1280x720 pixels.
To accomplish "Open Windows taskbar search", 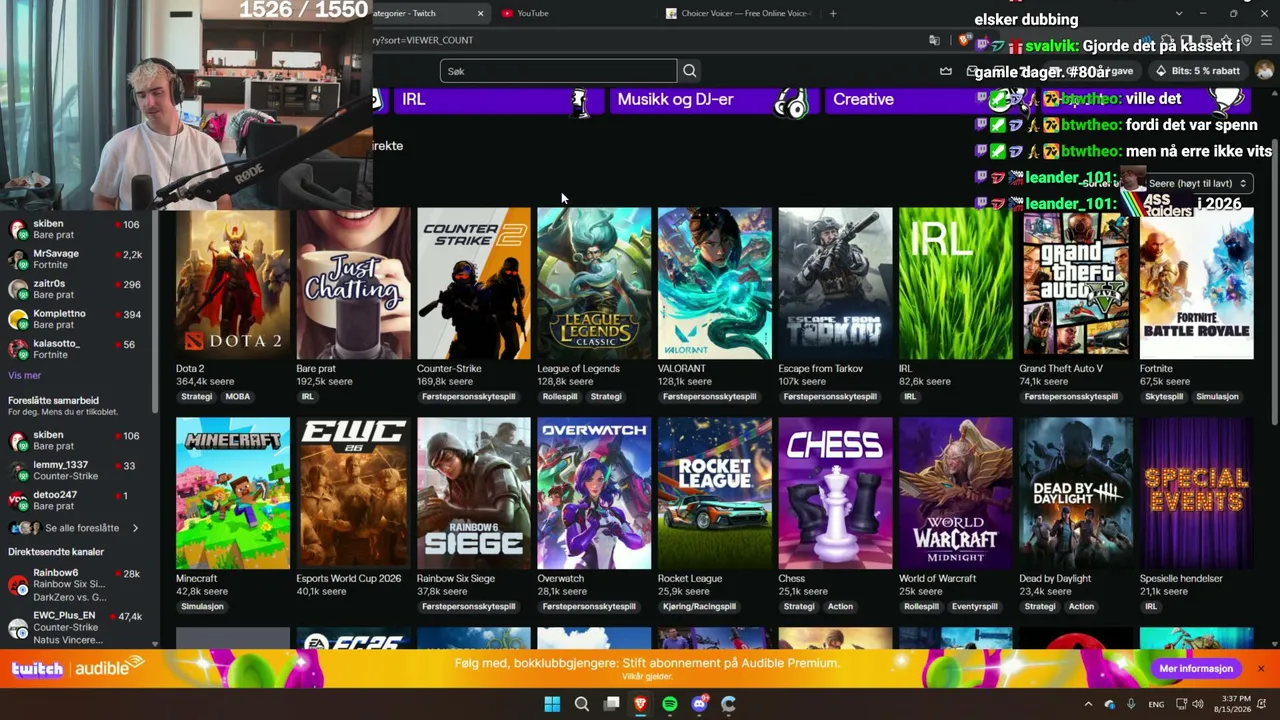I will point(581,704).
